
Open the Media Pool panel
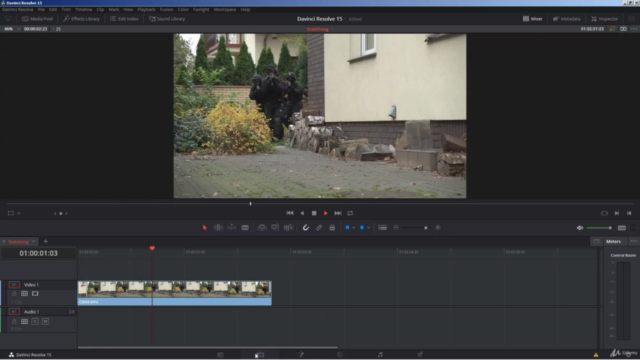(x=37, y=19)
